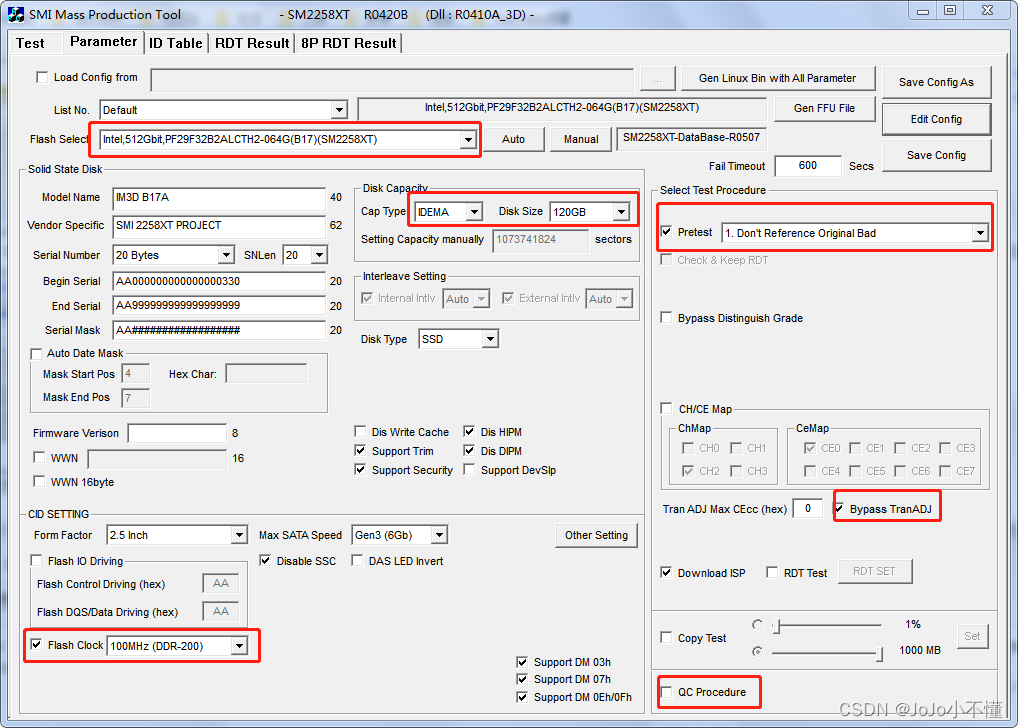Enable the Bypass Distinguish Grade checkbox
The width and height of the screenshot is (1018, 728).
pos(666,318)
